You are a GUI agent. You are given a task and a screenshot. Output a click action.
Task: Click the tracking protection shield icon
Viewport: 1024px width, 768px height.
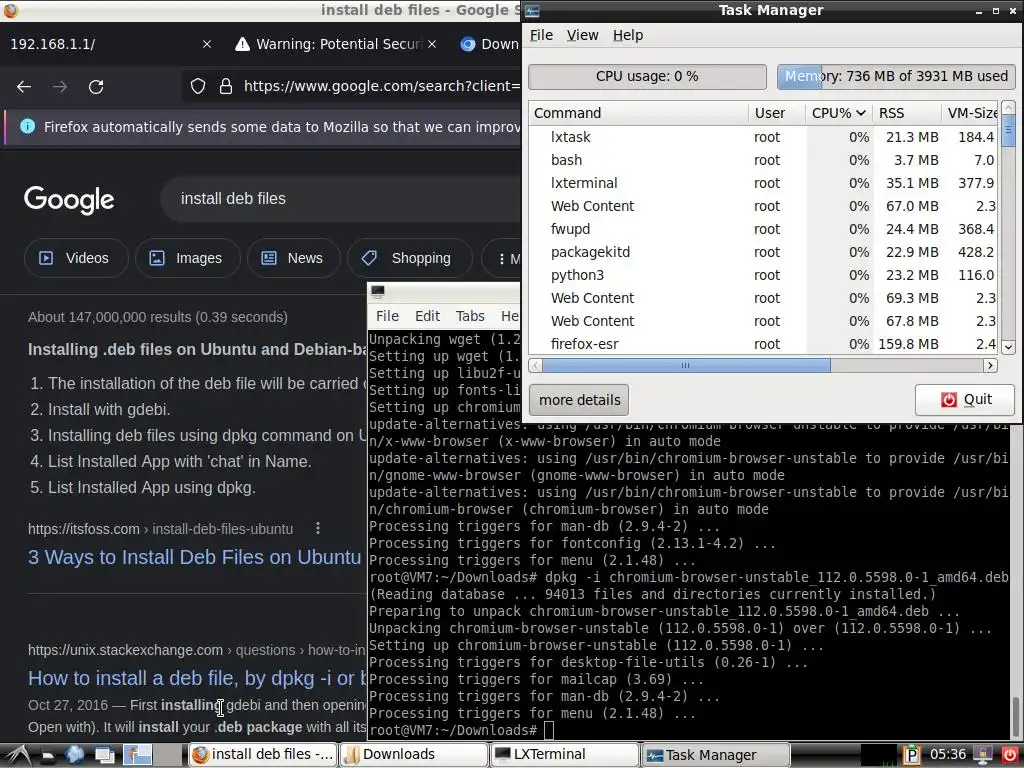coord(198,86)
